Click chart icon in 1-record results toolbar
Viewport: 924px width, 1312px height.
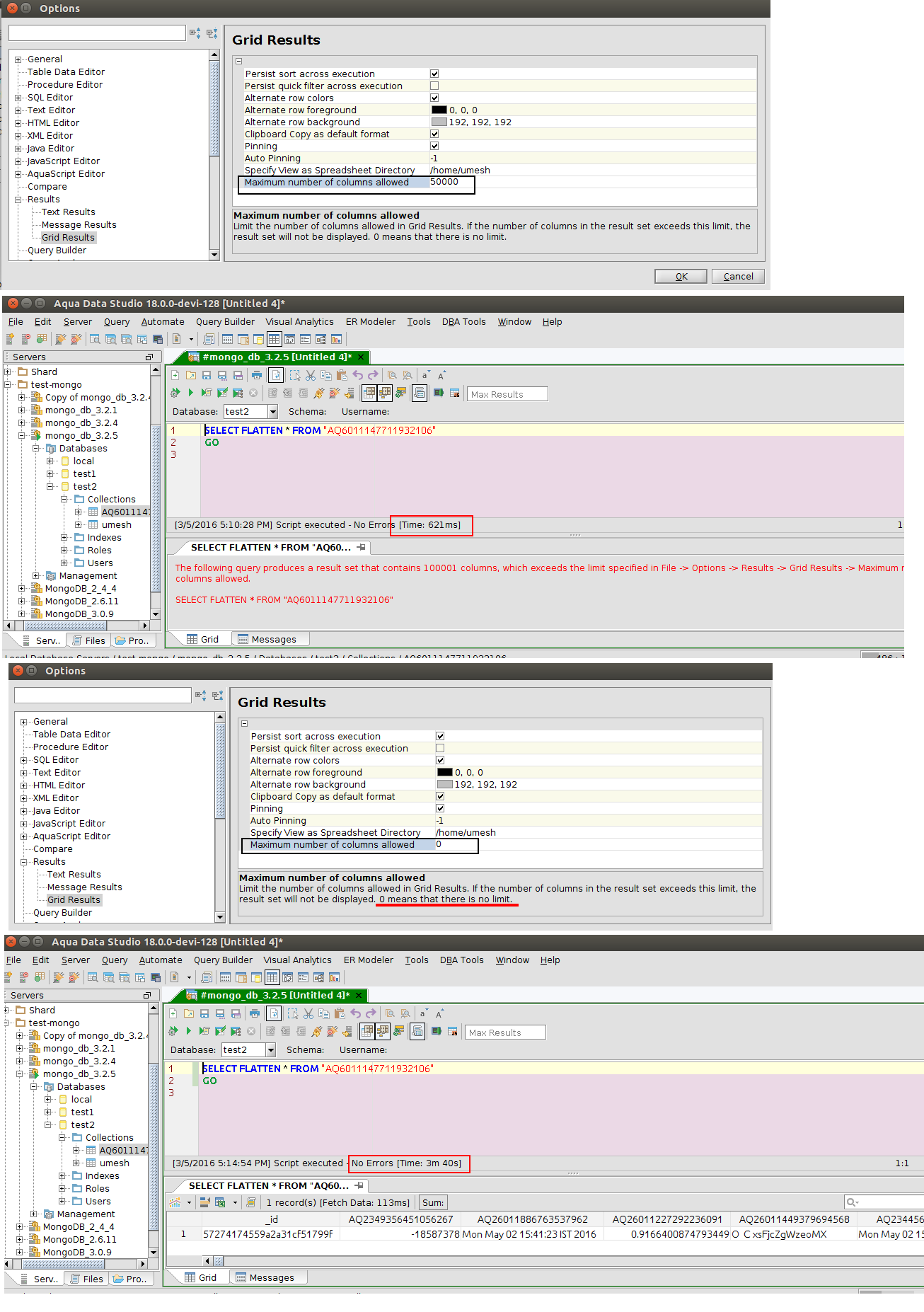(x=174, y=1202)
